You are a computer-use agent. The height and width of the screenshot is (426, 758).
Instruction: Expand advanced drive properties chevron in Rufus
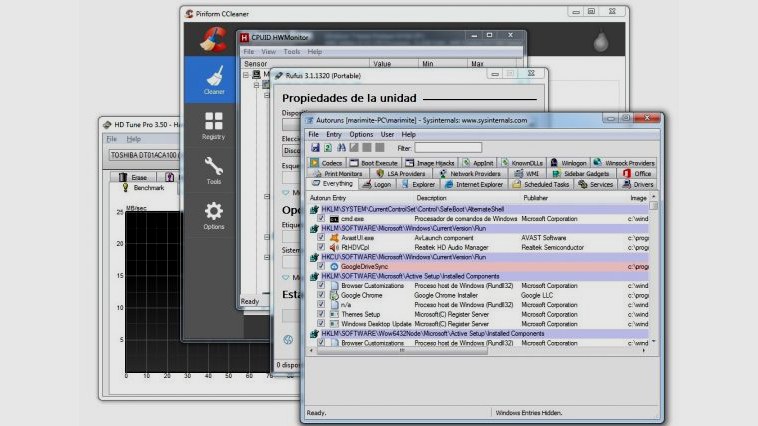(x=286, y=192)
